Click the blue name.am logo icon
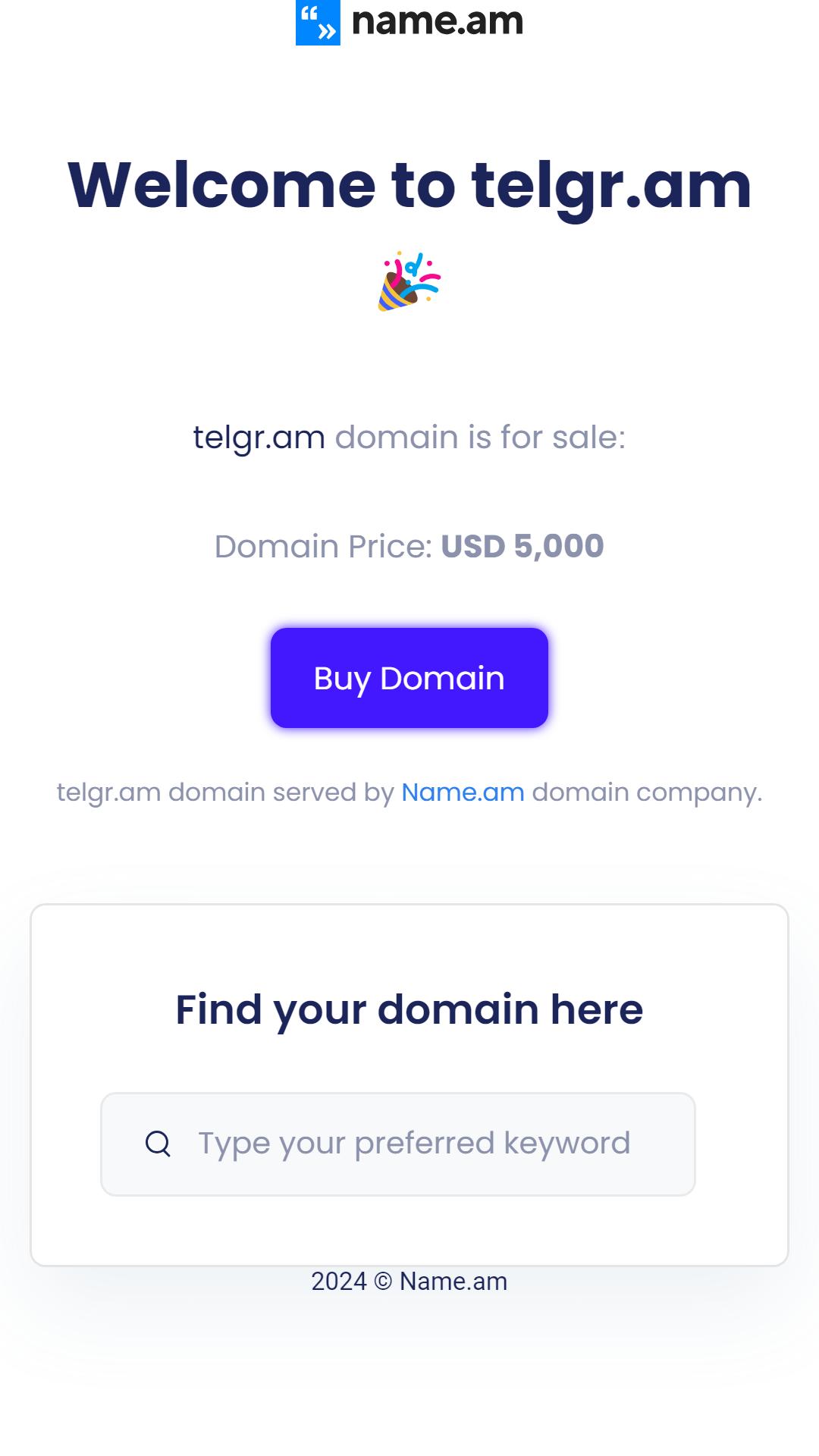The width and height of the screenshot is (819, 1456). (318, 22)
